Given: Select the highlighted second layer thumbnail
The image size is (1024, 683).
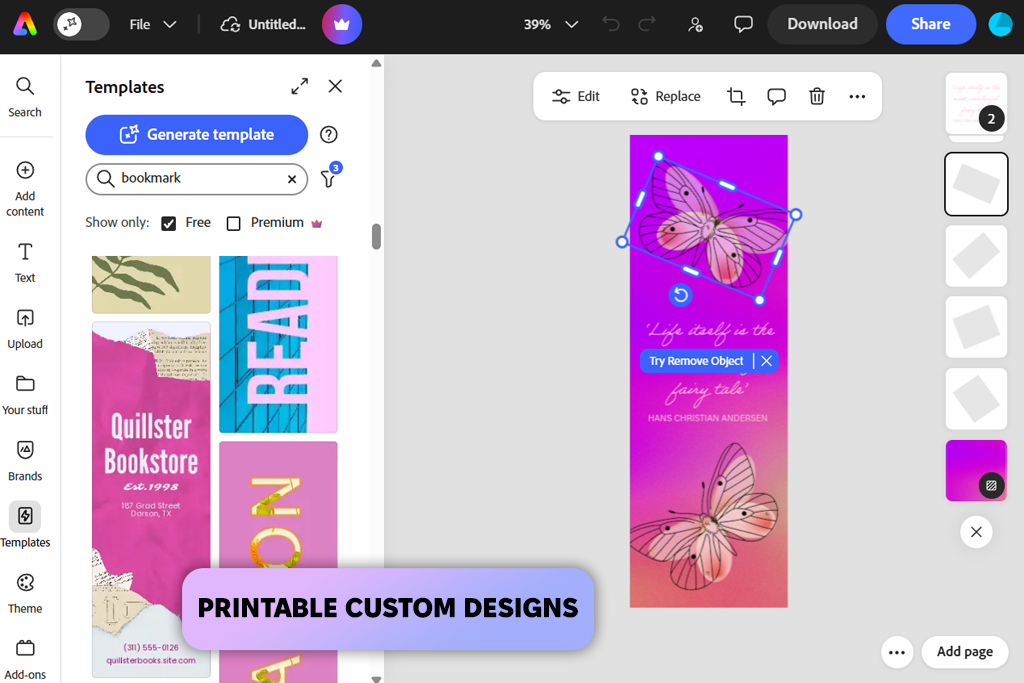Looking at the screenshot, I should coord(976,184).
